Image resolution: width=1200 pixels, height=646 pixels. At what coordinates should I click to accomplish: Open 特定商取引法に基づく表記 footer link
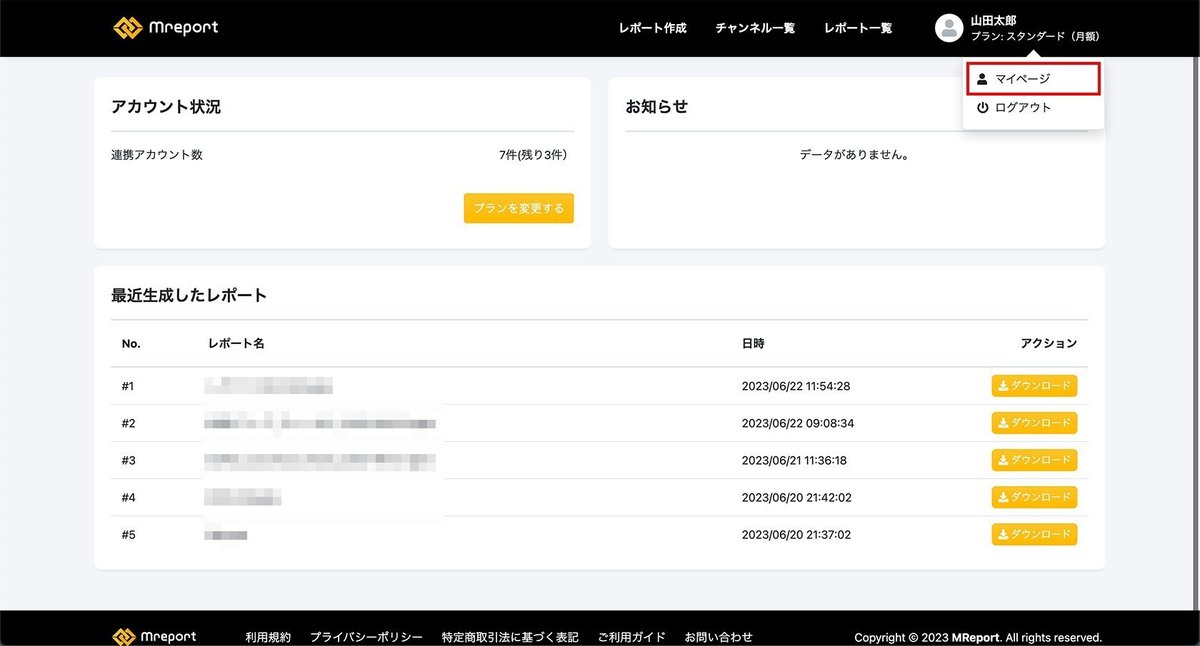pyautogui.click(x=510, y=637)
